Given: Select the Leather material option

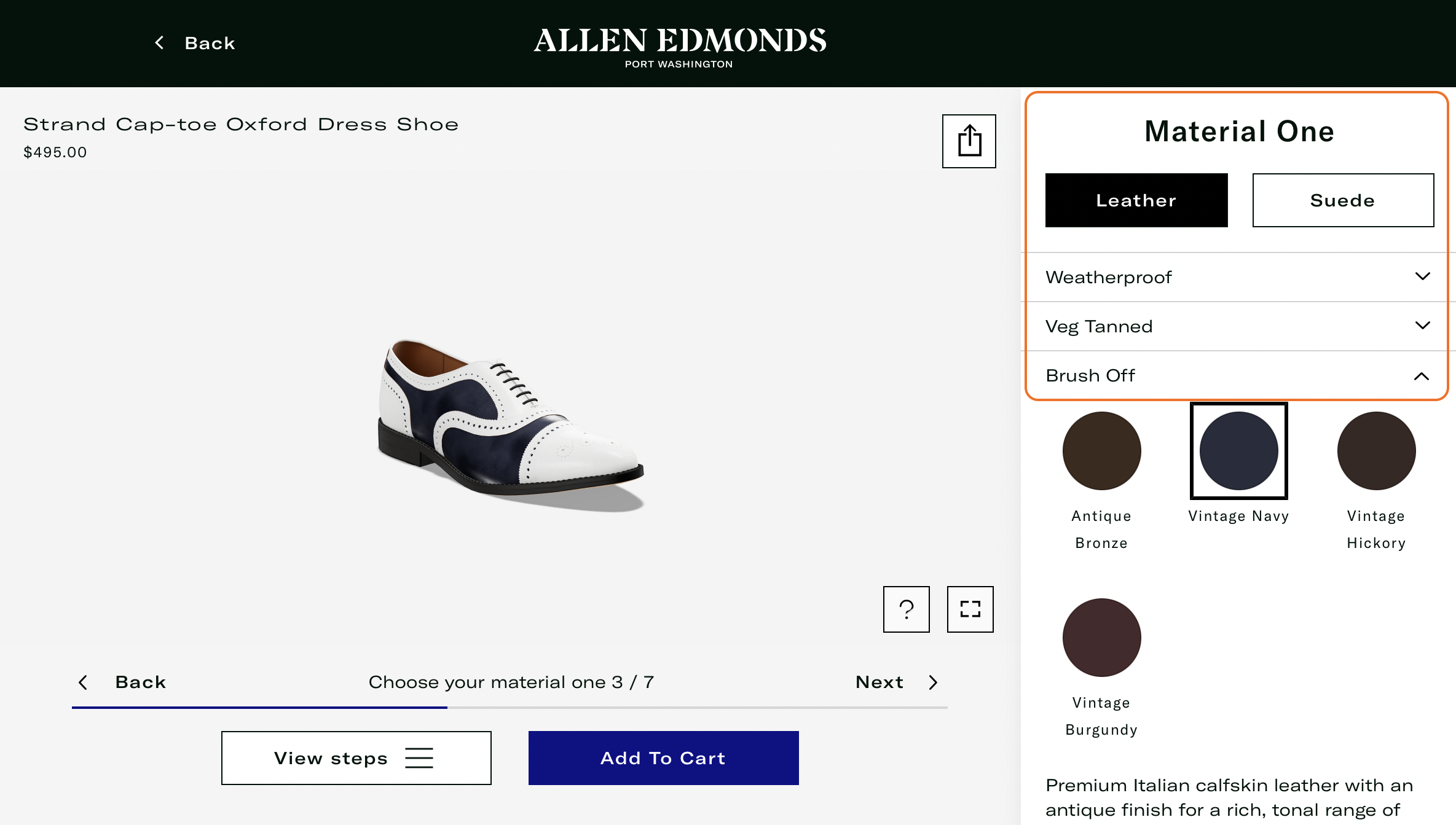Looking at the screenshot, I should 1136,200.
